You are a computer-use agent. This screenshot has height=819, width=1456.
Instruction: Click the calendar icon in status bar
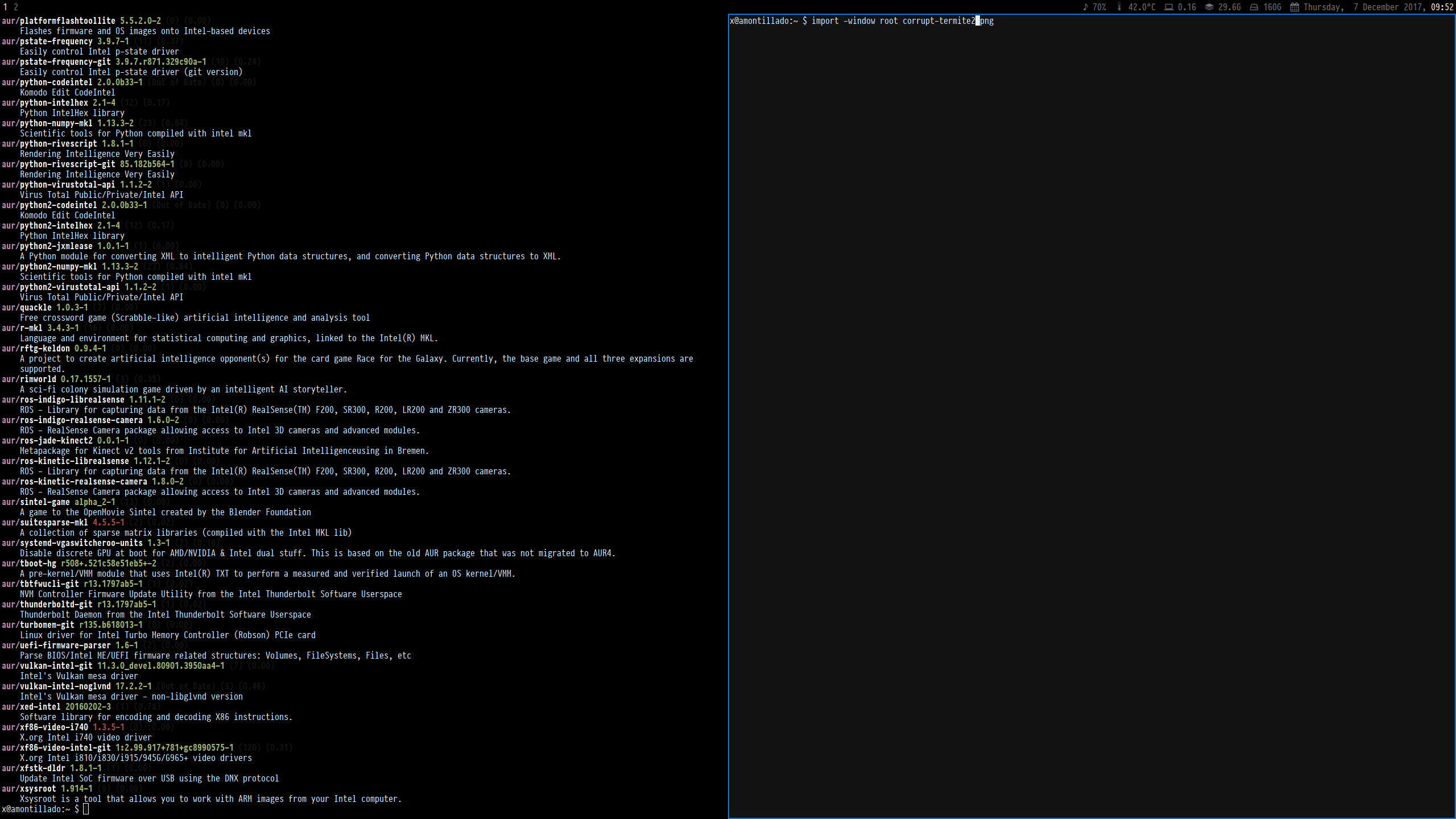coord(1294,7)
